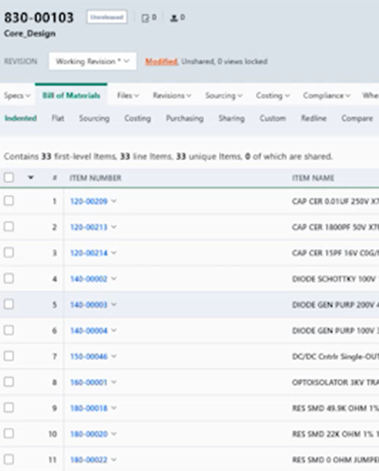Click the Unreleased status badge
The height and width of the screenshot is (471, 379).
tap(107, 17)
